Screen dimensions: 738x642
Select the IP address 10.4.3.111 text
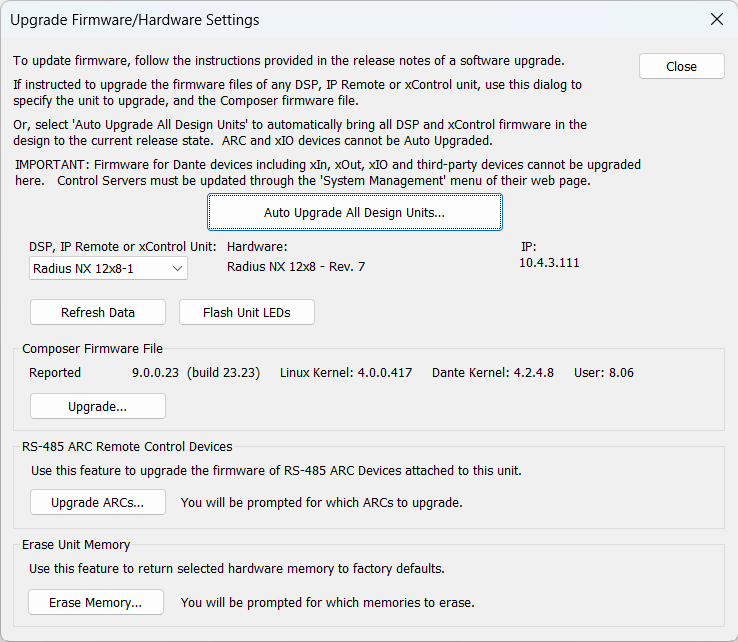coord(549,263)
